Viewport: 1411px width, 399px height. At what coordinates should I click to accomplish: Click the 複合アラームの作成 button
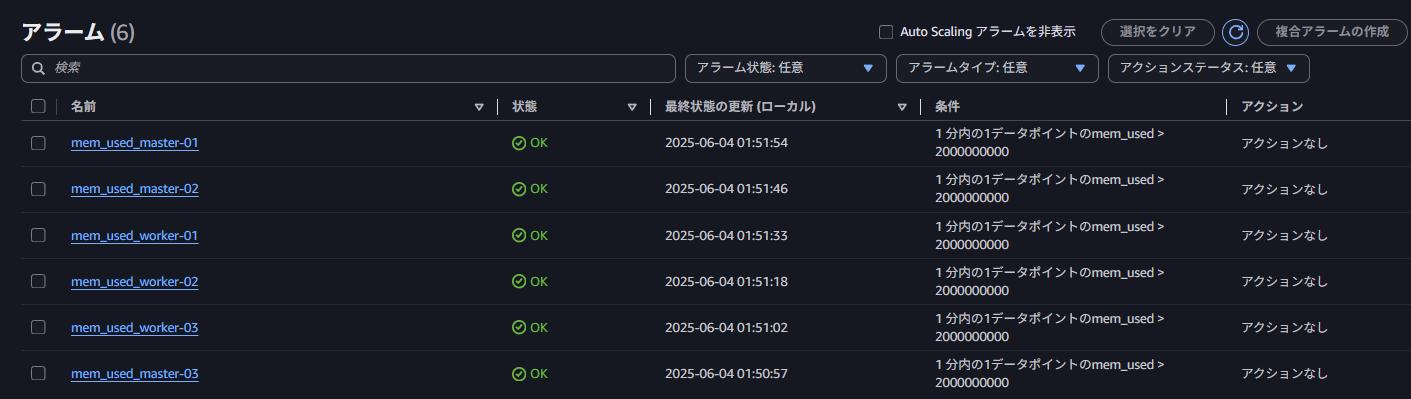[x=1332, y=32]
